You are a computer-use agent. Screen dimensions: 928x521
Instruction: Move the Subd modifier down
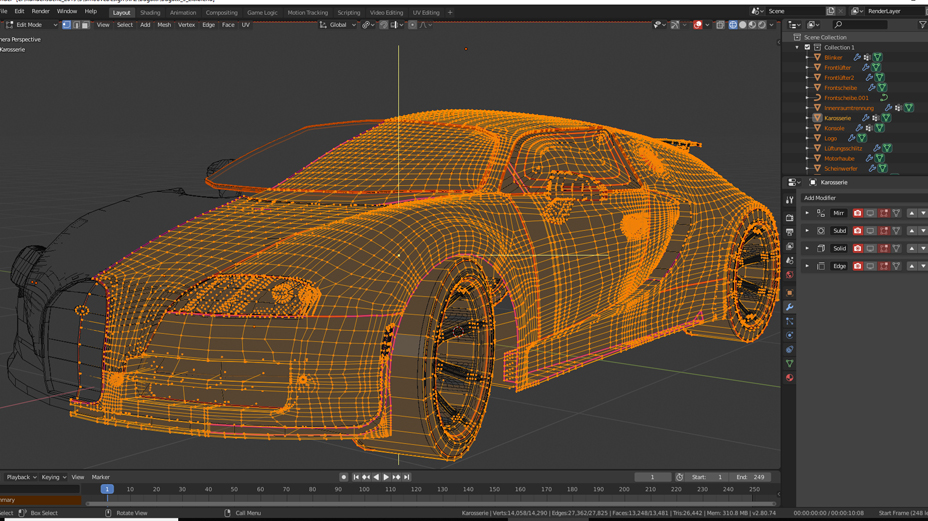(923, 231)
